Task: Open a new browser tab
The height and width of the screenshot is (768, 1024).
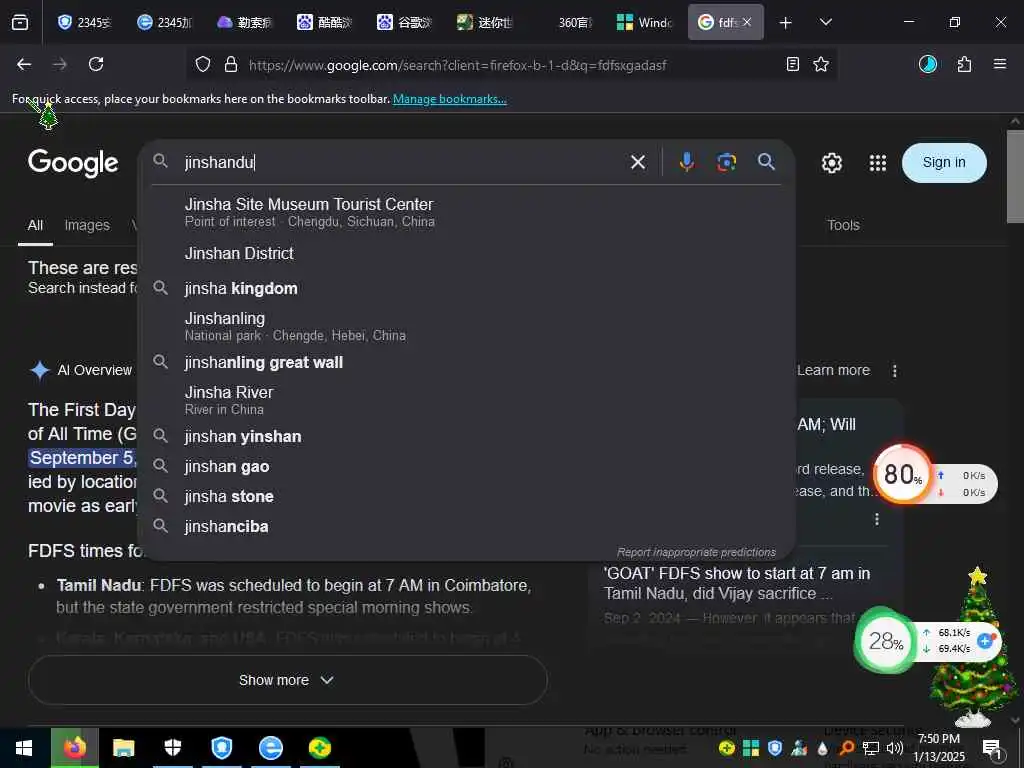Action: coord(785,23)
